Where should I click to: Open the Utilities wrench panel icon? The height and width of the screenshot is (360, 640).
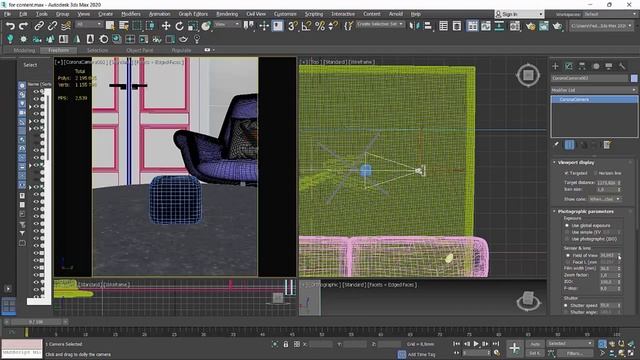pos(622,66)
